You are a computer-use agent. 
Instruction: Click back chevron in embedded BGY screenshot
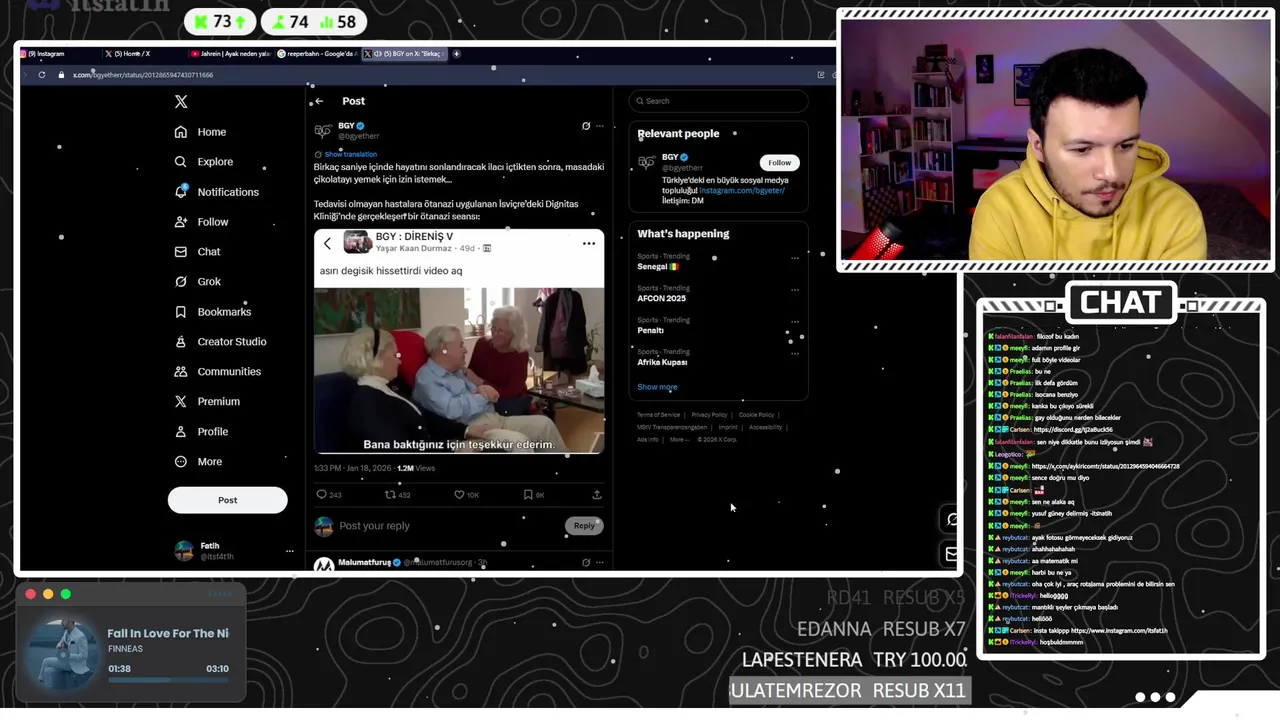(x=327, y=243)
